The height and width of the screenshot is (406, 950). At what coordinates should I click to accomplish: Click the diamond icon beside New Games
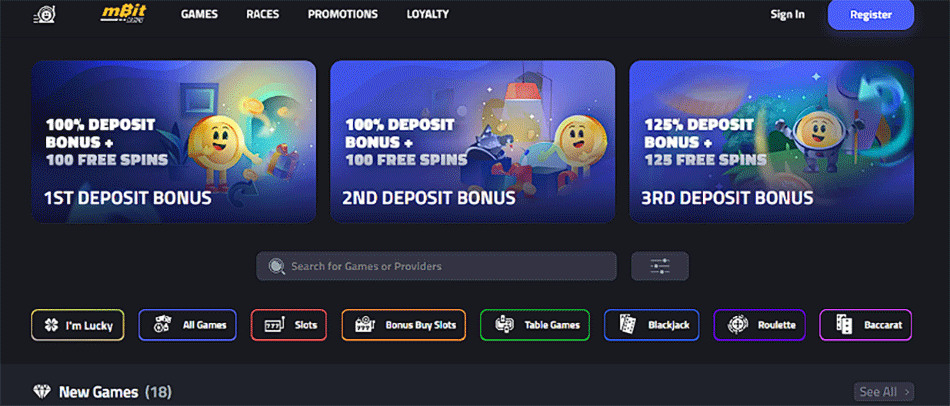pyautogui.click(x=42, y=391)
